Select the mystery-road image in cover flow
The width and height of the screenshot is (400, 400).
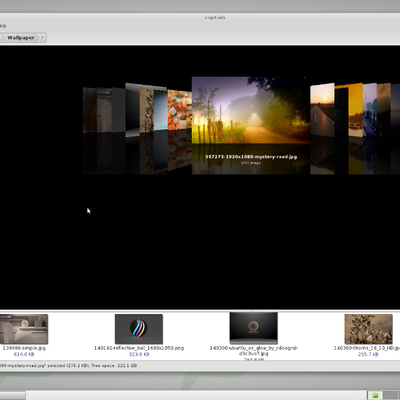[x=251, y=110]
